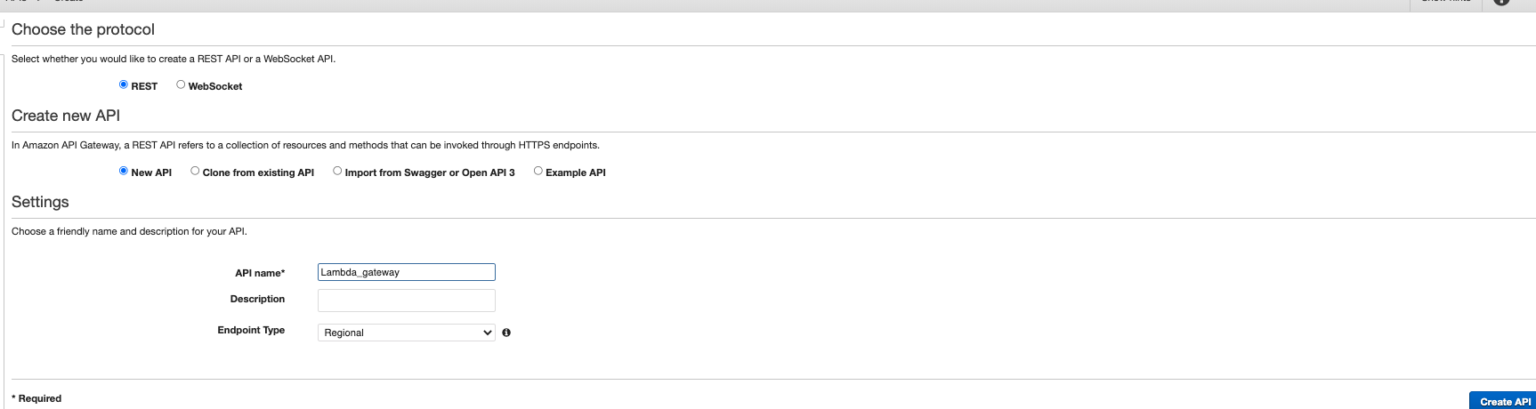Click the Create API button

pyautogui.click(x=1502, y=401)
